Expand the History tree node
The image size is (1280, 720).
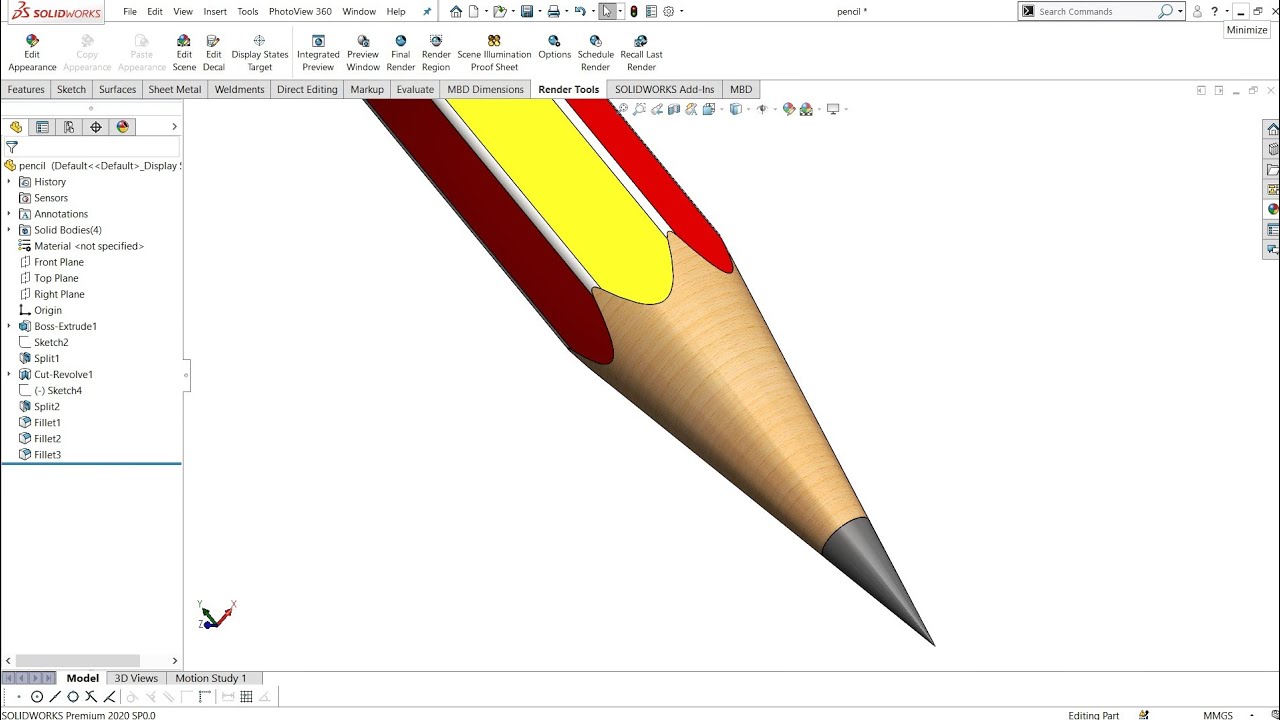point(9,182)
